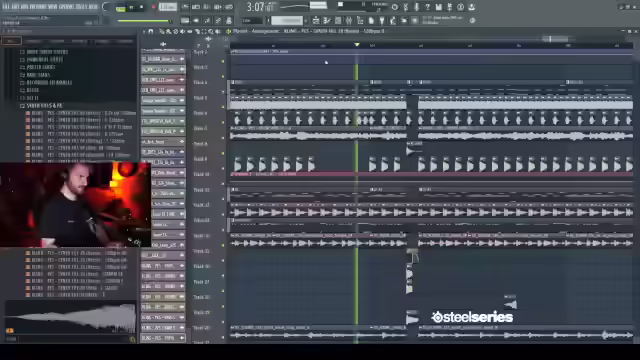Select the Delete tool in the playlist

[176, 31]
